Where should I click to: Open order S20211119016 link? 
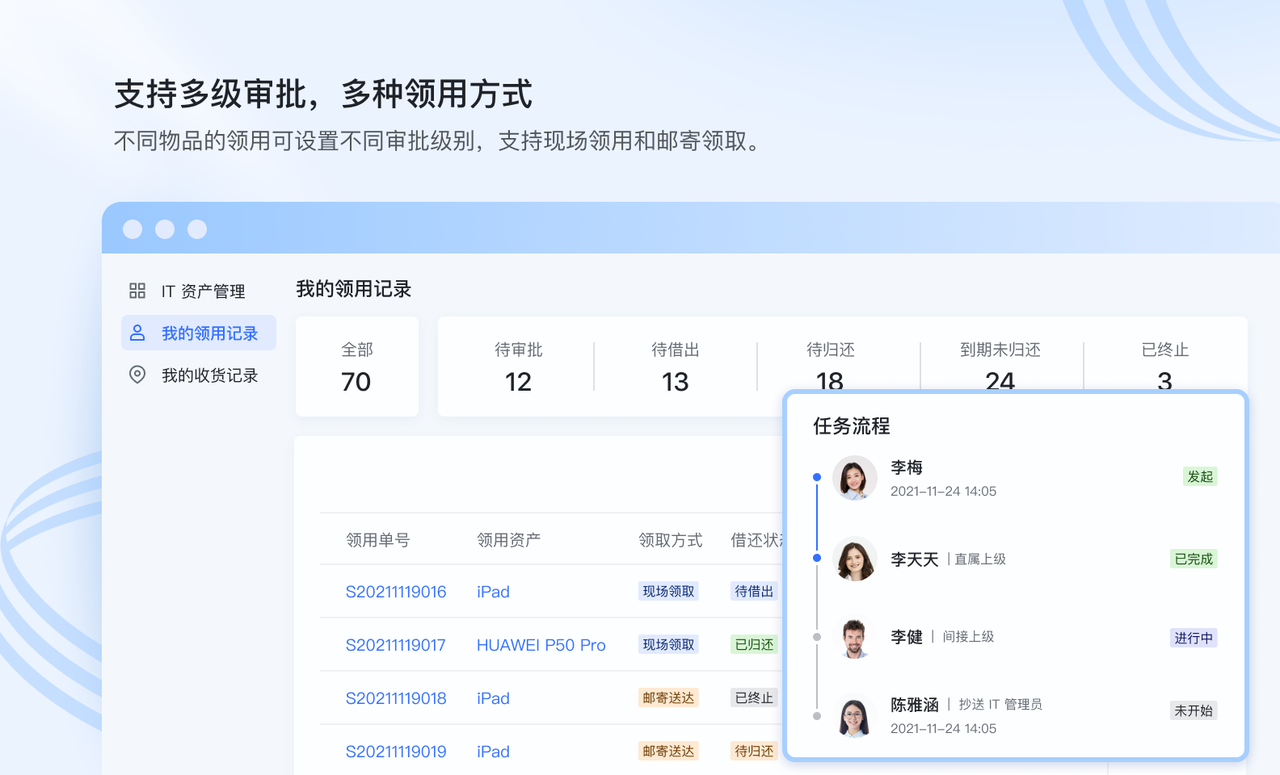pyautogui.click(x=396, y=591)
